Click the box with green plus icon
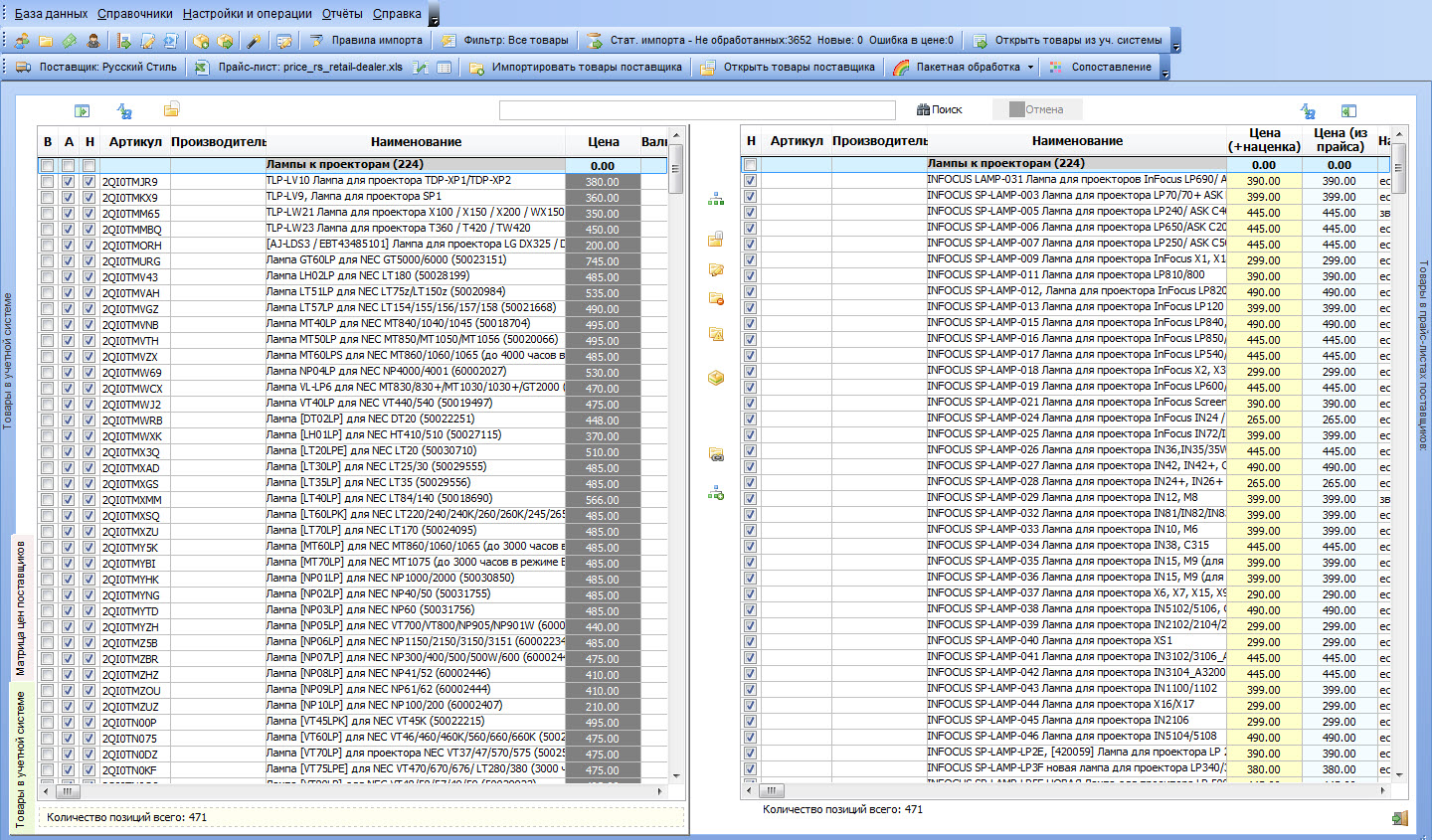This screenshot has width=1432, height=840. (202, 41)
